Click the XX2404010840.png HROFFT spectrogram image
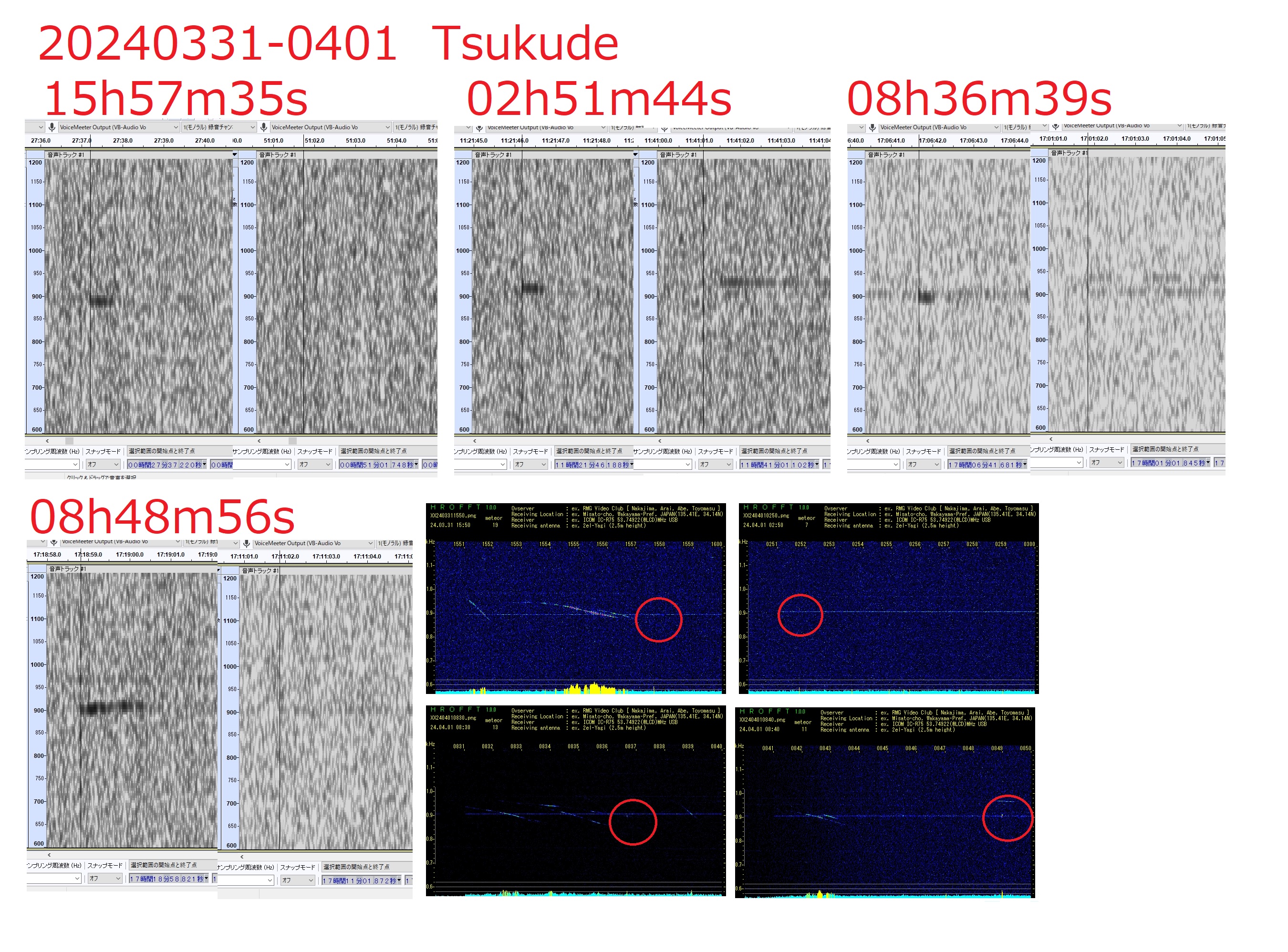Screen dimensions: 1288x952 tap(884, 802)
